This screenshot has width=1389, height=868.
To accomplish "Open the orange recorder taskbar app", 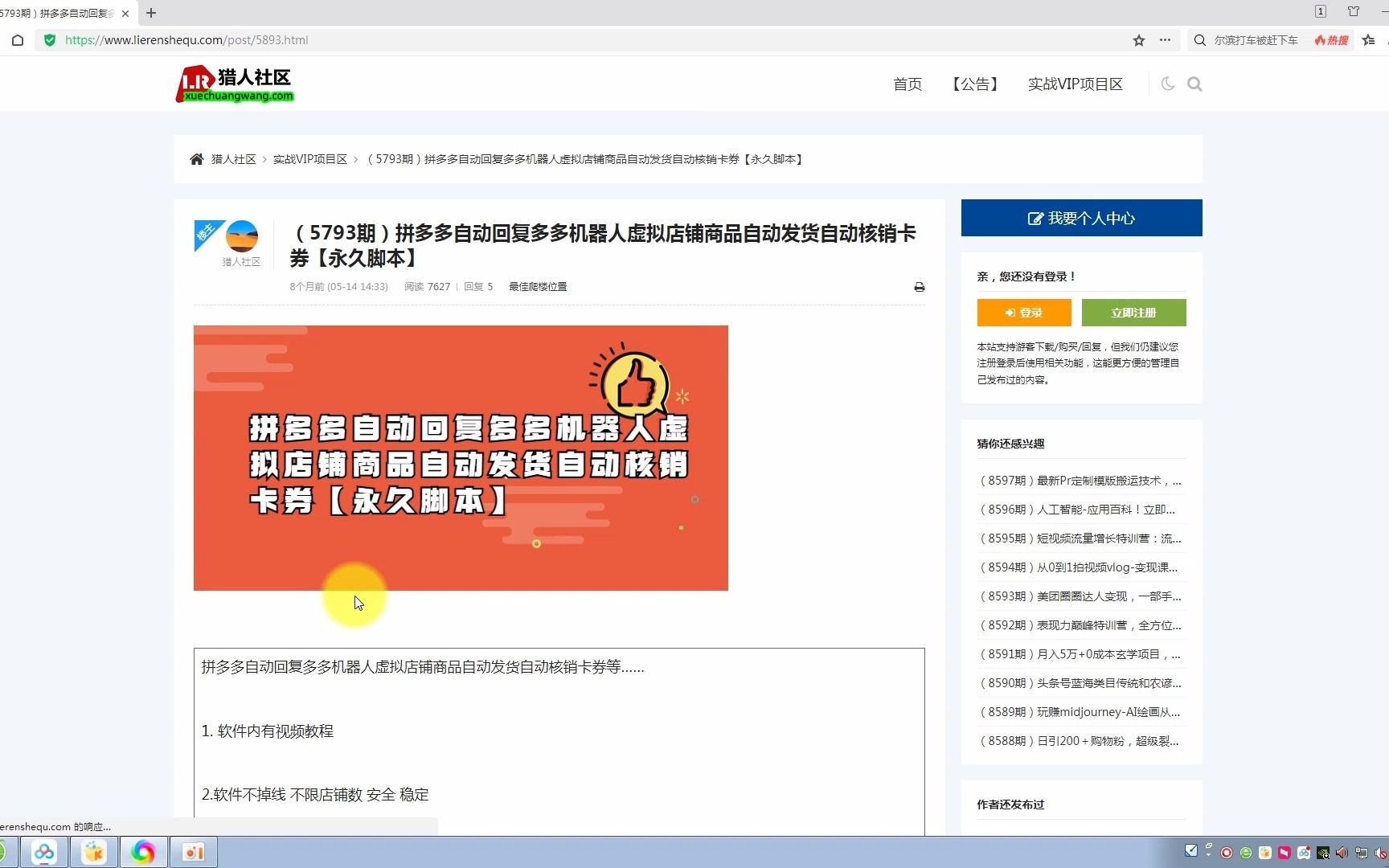I will pyautogui.click(x=194, y=852).
